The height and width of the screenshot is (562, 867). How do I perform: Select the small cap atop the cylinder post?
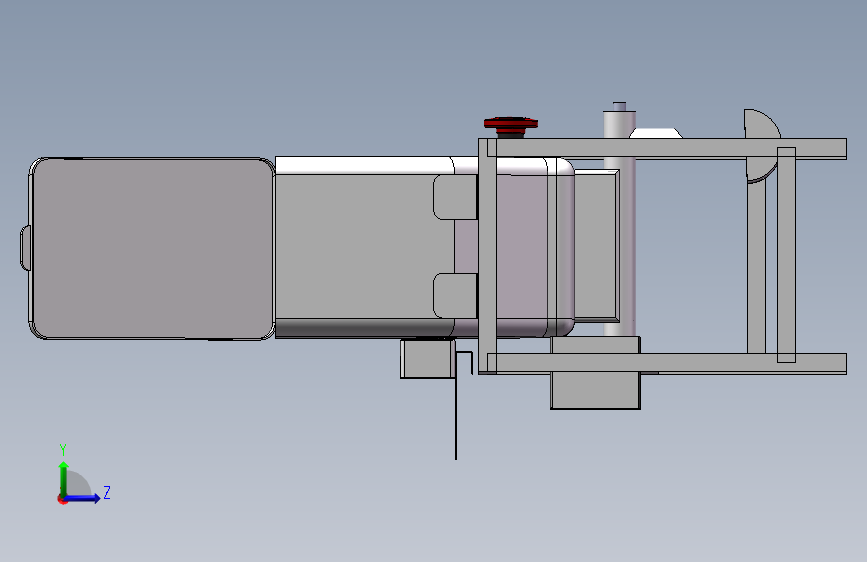point(619,106)
